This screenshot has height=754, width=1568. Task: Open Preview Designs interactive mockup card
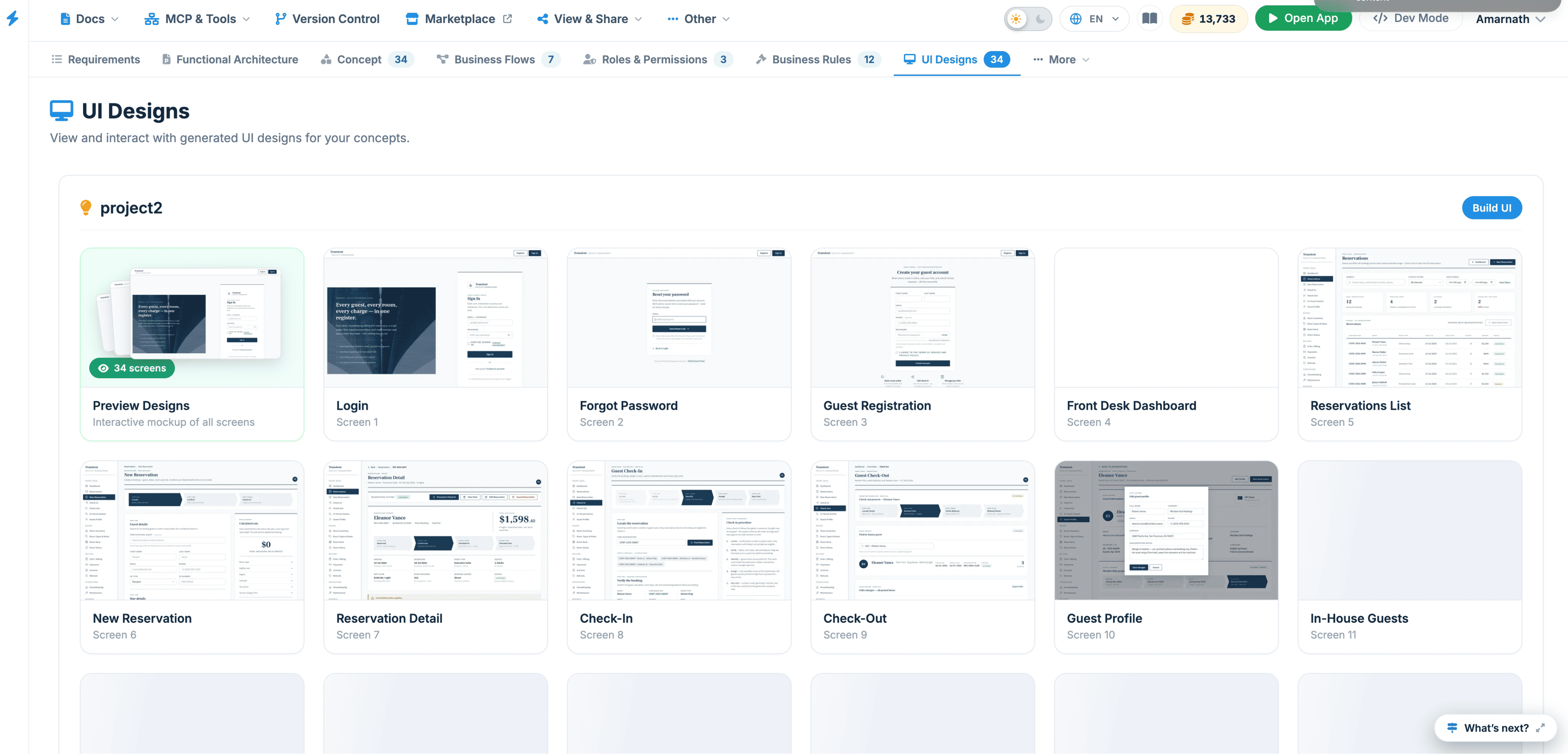pos(192,344)
